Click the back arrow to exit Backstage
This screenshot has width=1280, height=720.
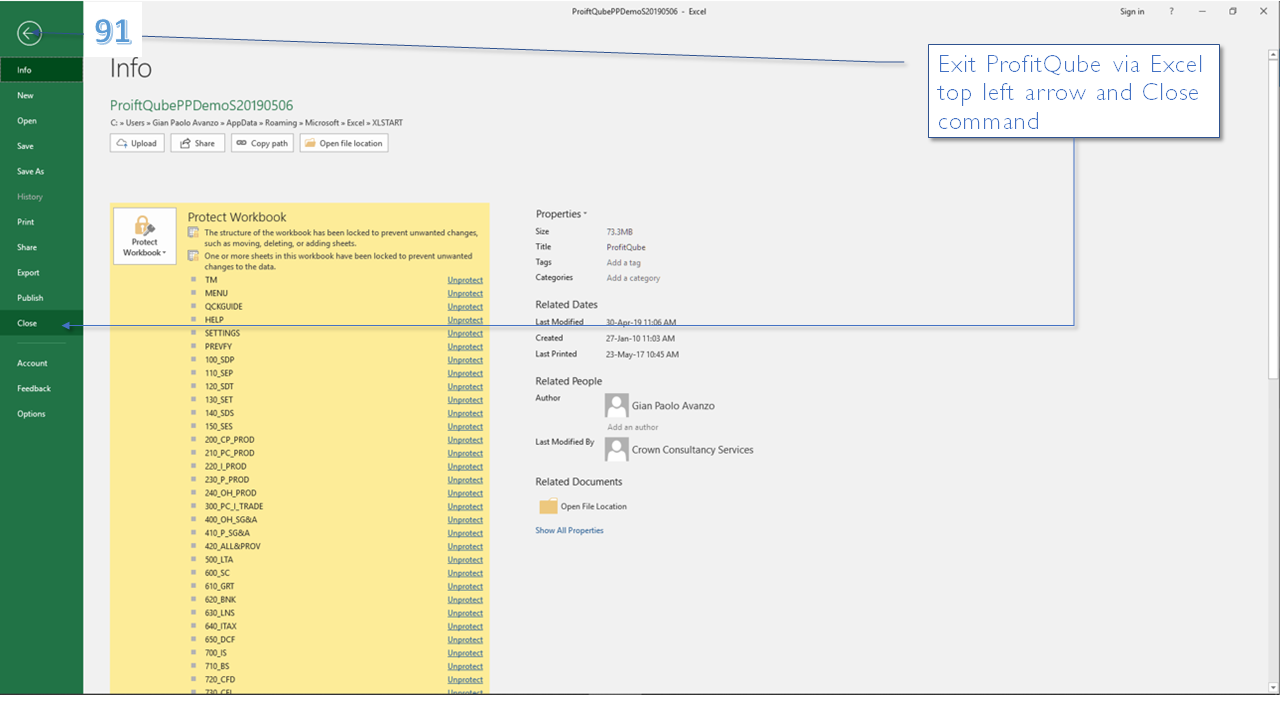(29, 33)
